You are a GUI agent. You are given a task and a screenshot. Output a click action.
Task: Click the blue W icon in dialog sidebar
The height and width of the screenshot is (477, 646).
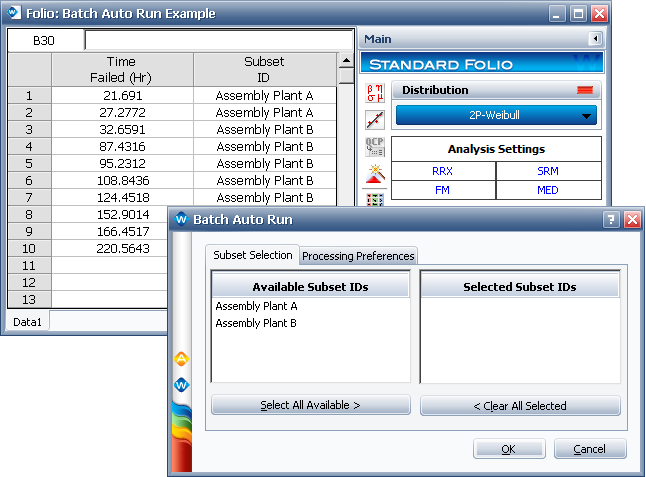tap(182, 385)
